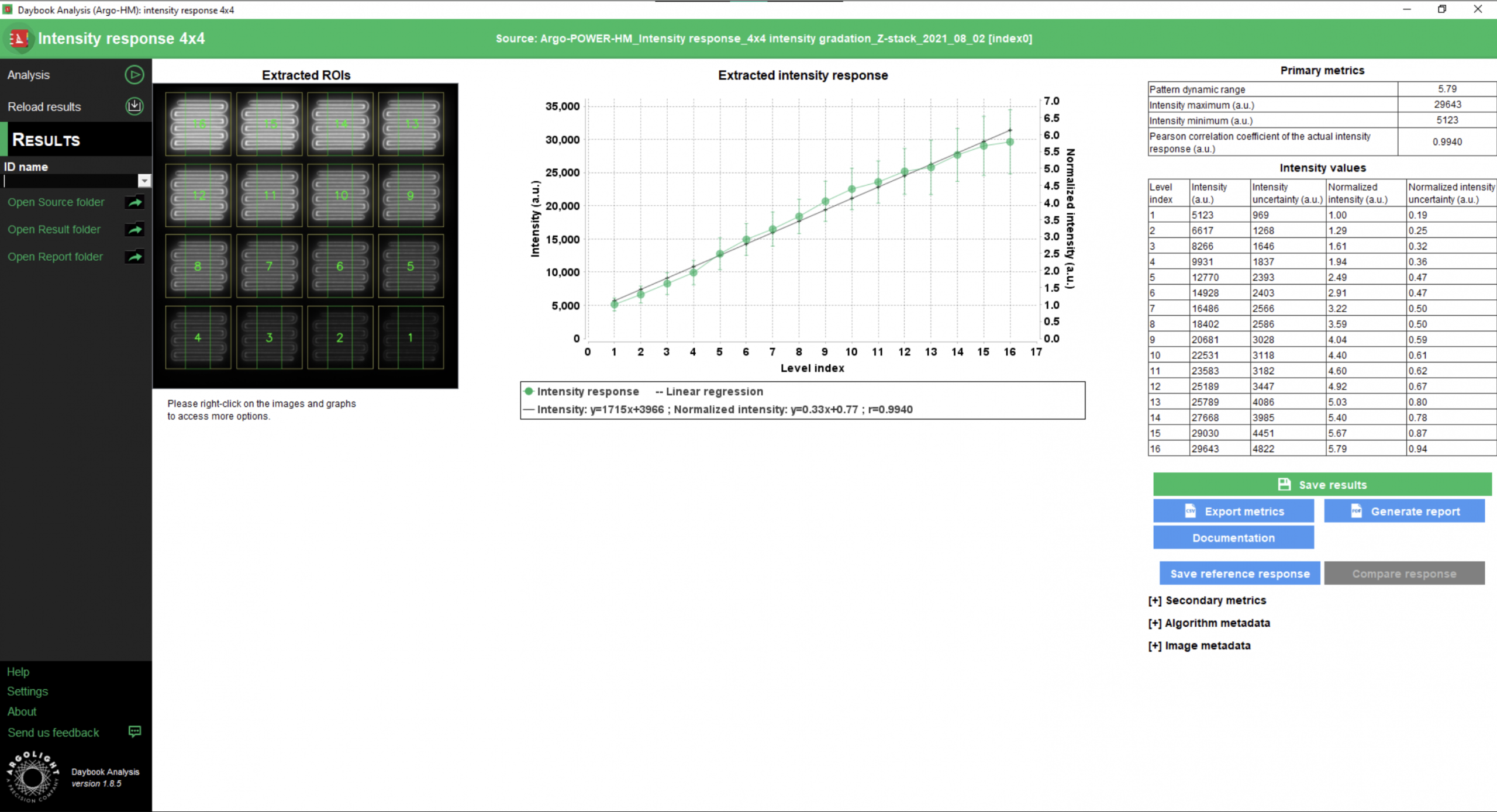Click the red Daybook logo in header

19,39
